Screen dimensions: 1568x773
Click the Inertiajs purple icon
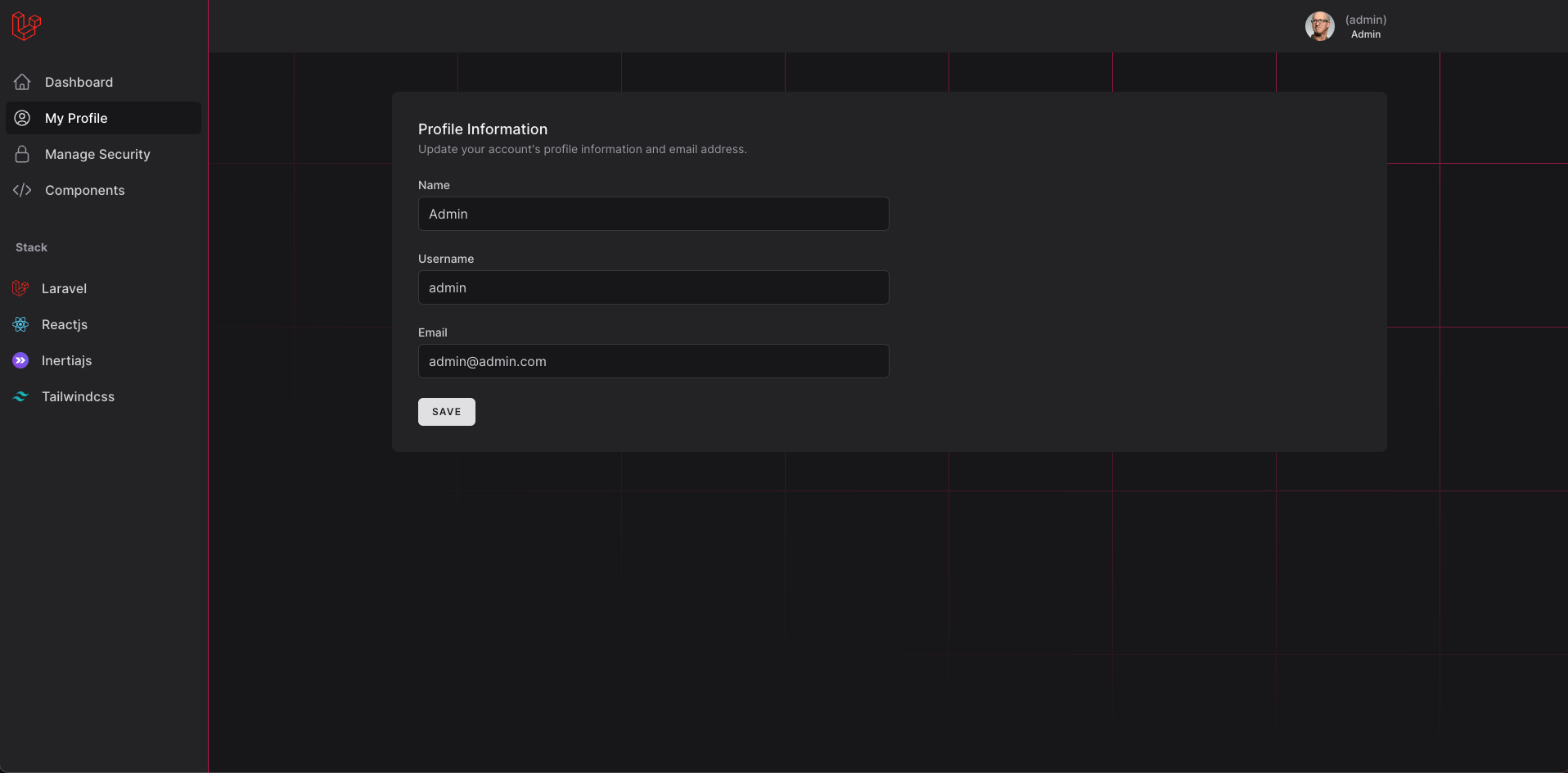click(x=20, y=360)
